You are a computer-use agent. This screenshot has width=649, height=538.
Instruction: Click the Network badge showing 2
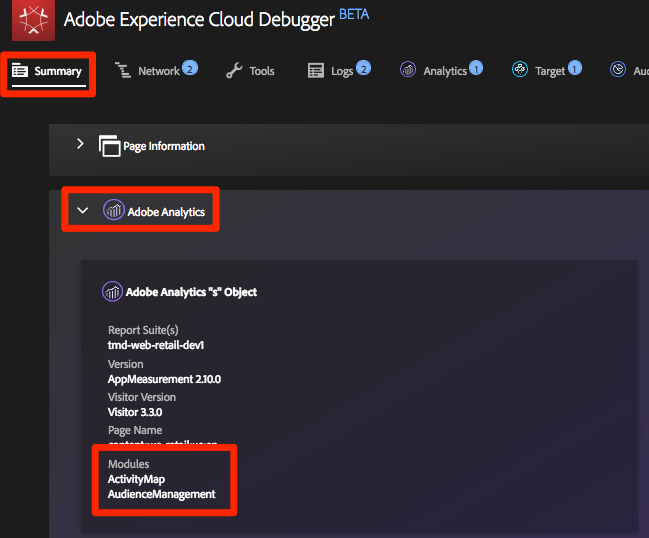click(190, 68)
